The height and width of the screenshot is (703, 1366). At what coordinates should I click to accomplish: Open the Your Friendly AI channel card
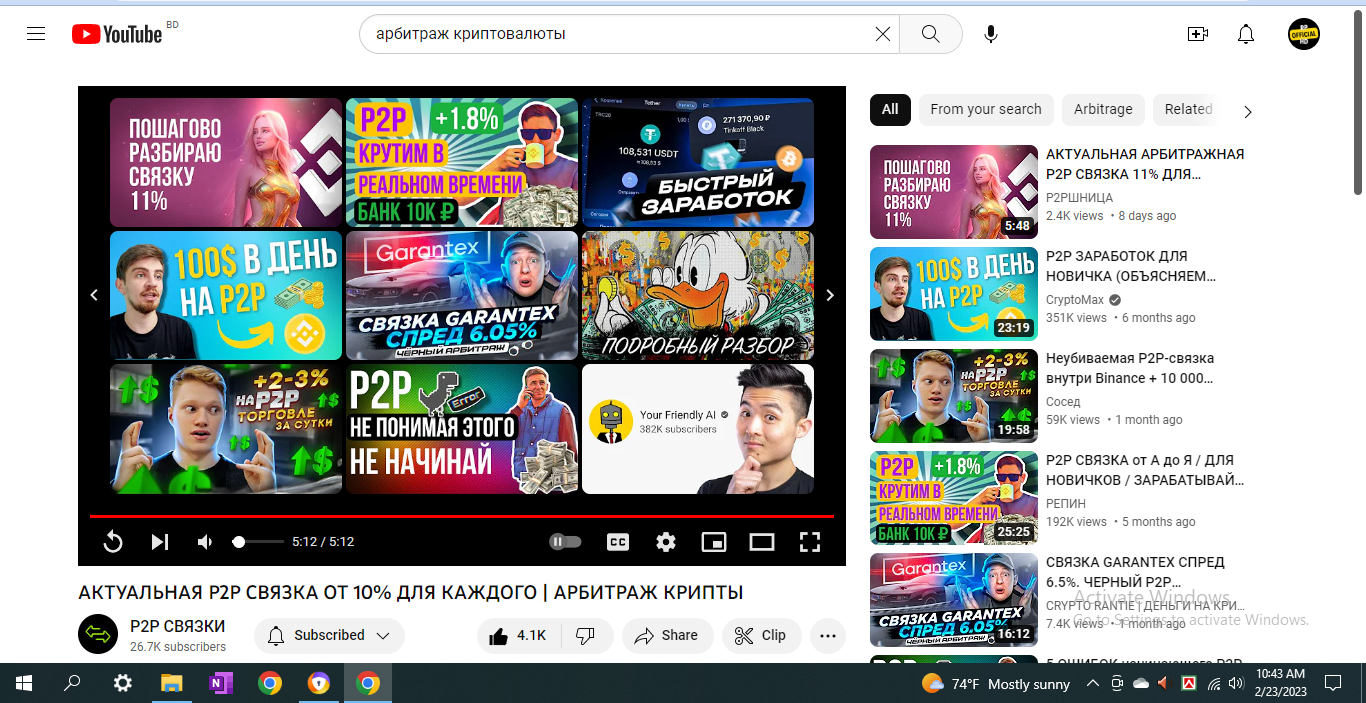pyautogui.click(x=698, y=429)
